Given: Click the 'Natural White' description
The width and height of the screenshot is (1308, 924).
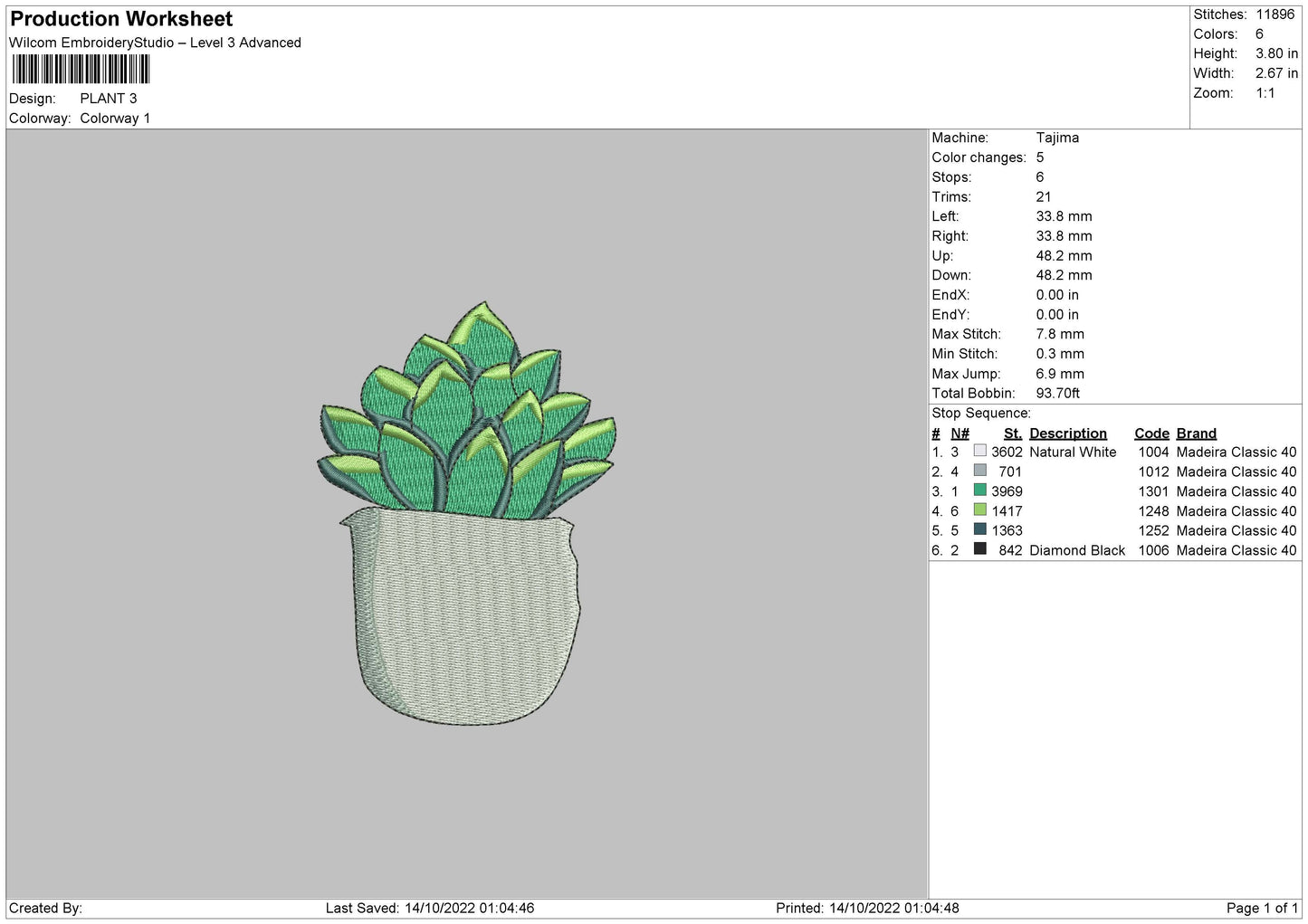Looking at the screenshot, I should click(1073, 452).
